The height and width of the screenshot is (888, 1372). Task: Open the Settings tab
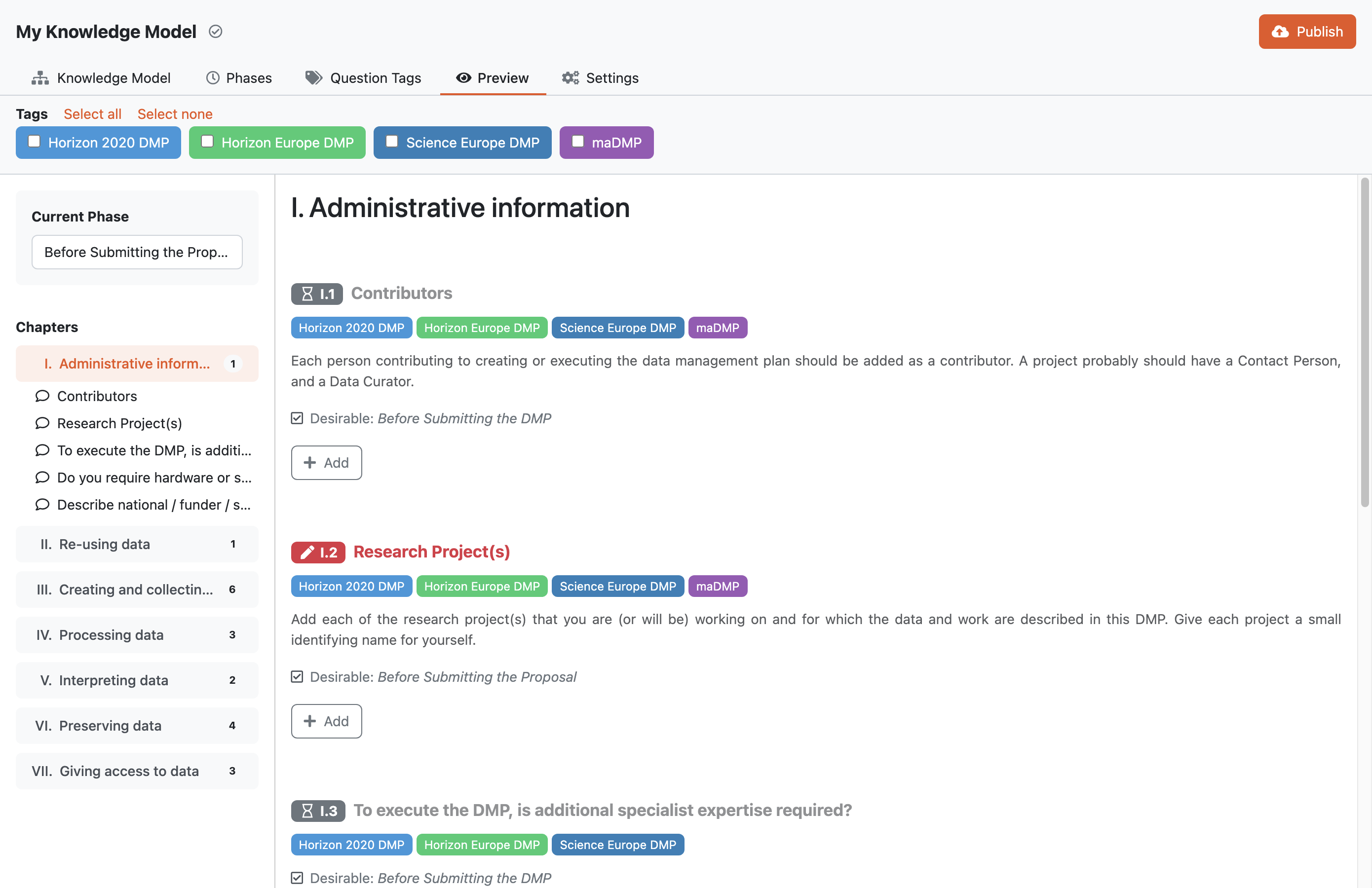pyautogui.click(x=601, y=78)
